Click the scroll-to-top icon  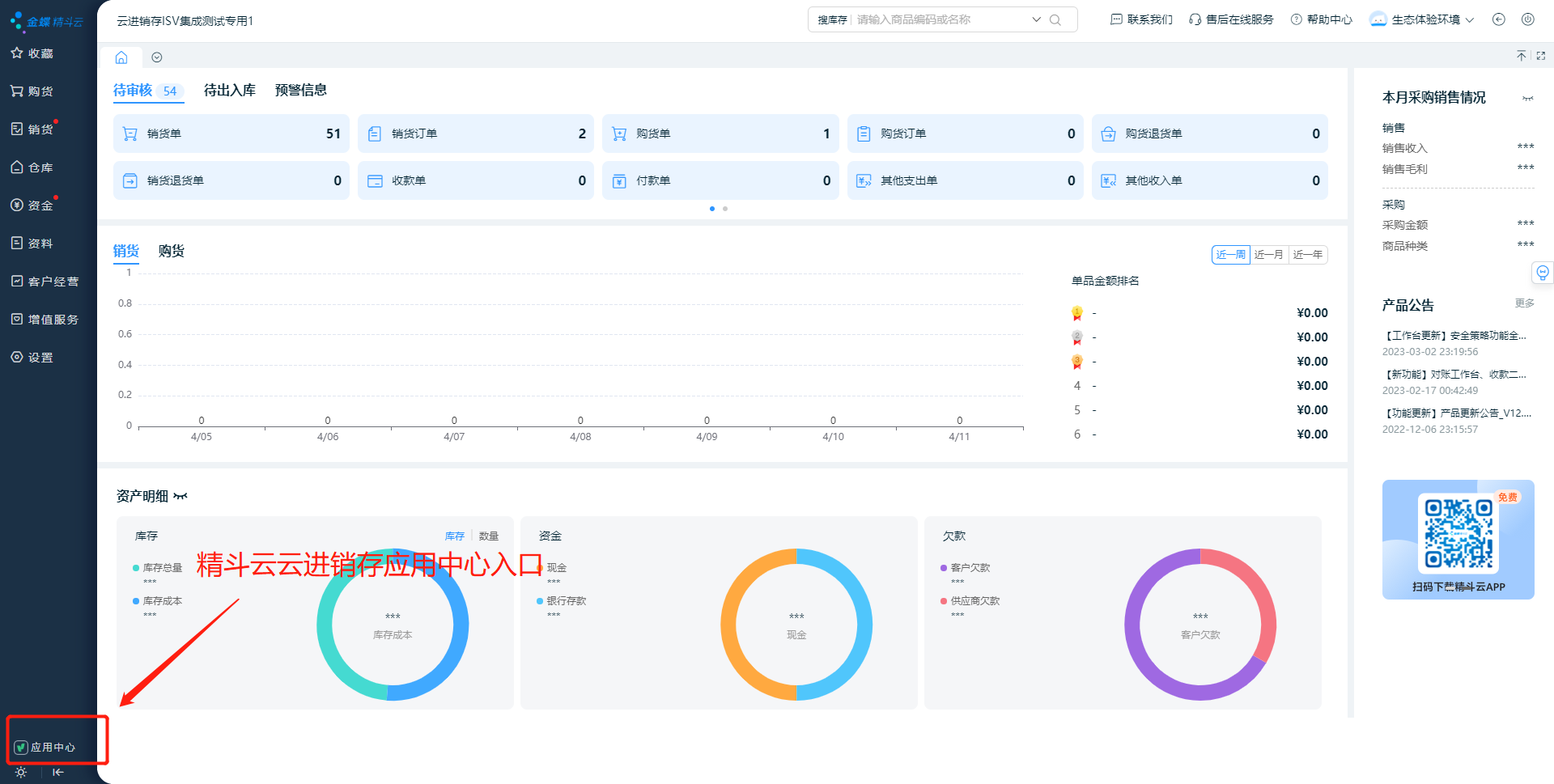(1522, 56)
